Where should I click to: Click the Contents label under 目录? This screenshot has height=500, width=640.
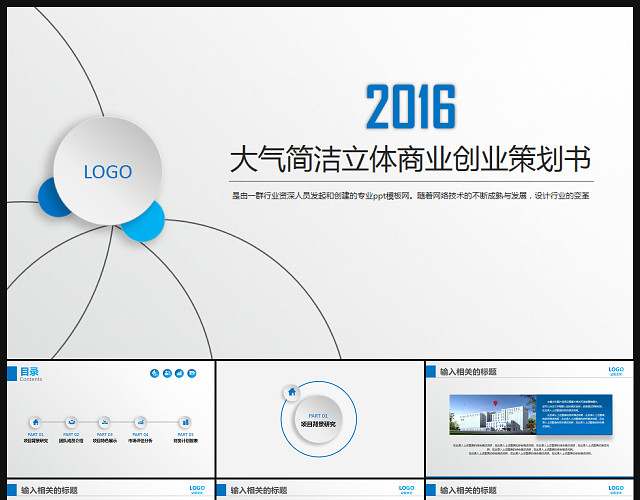(31, 379)
